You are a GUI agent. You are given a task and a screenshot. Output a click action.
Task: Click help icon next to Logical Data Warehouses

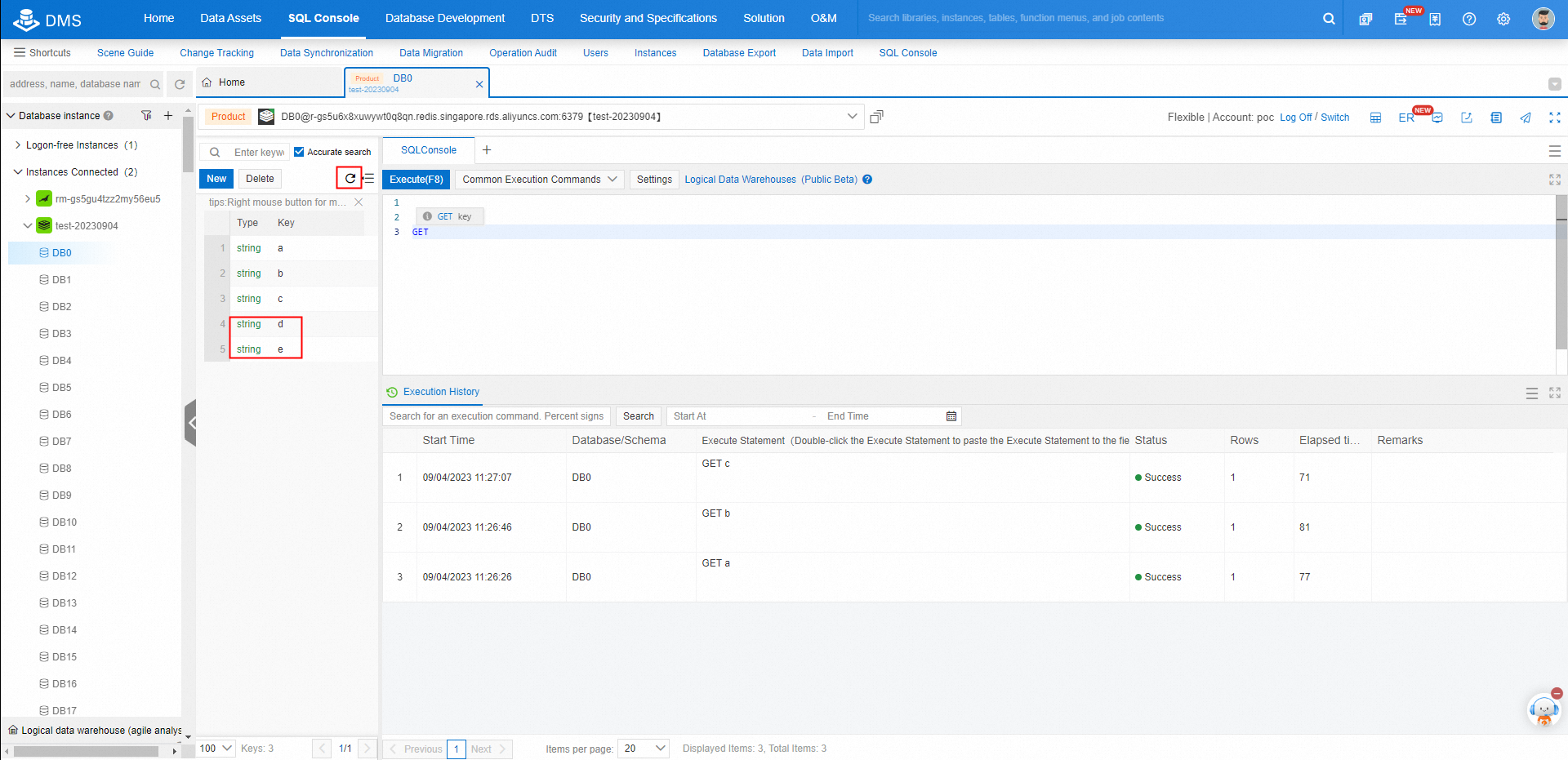(867, 180)
